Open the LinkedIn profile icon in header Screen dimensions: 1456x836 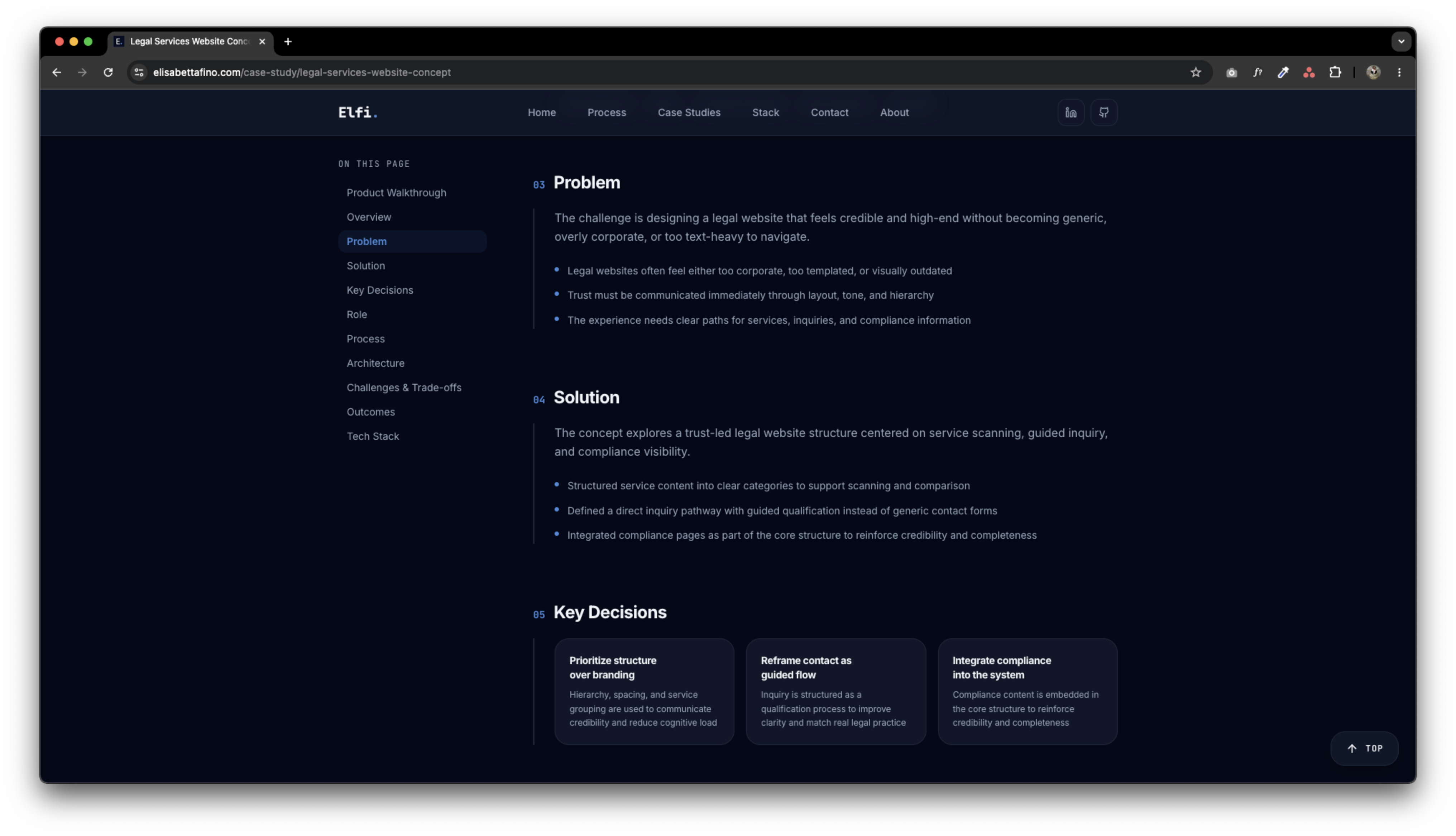pos(1071,112)
